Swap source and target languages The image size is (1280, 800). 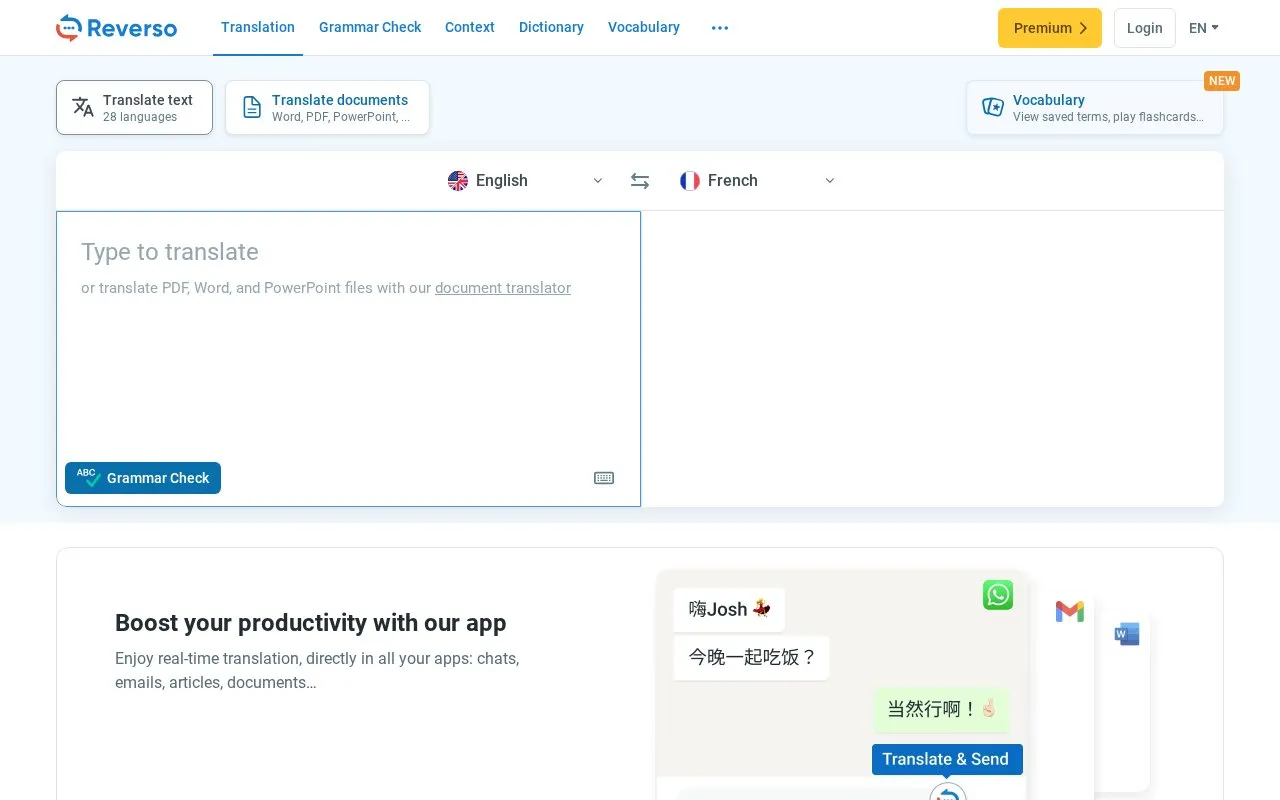(640, 181)
